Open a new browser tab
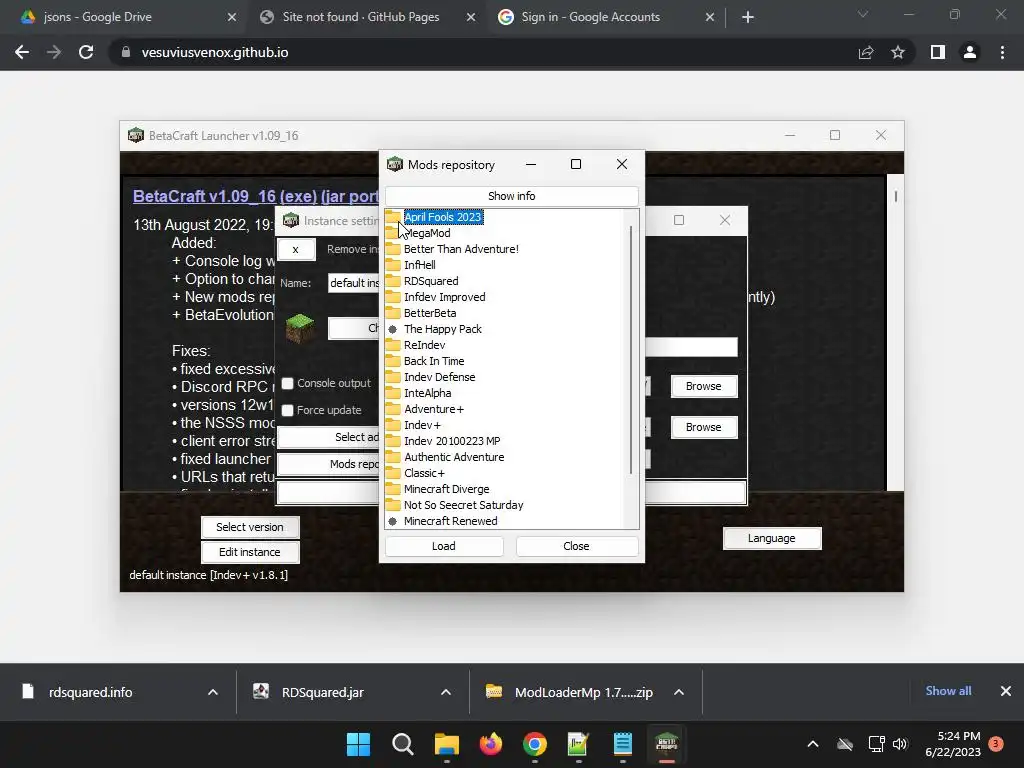The width and height of the screenshot is (1024, 768). [x=748, y=17]
